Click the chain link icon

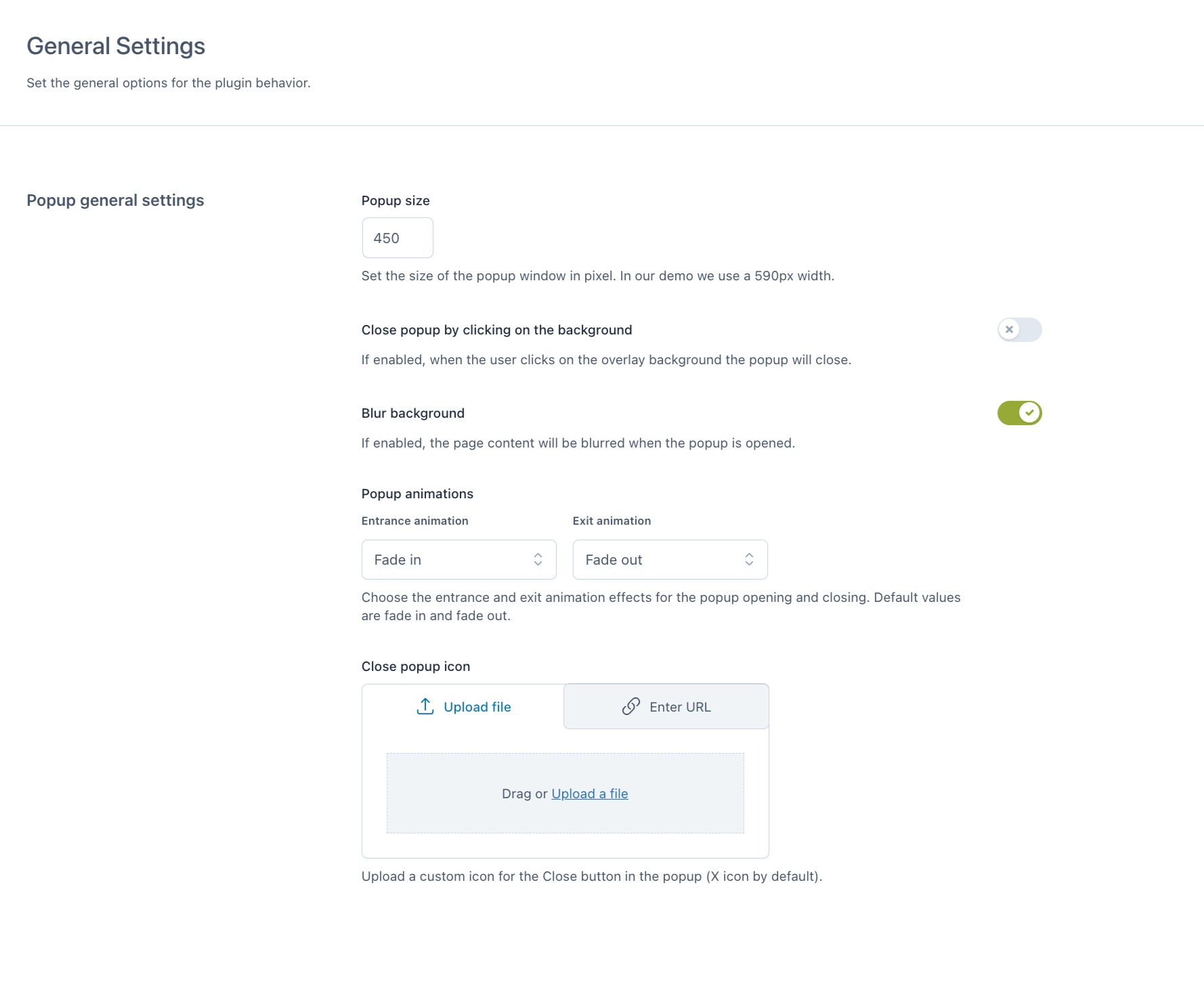tap(631, 706)
